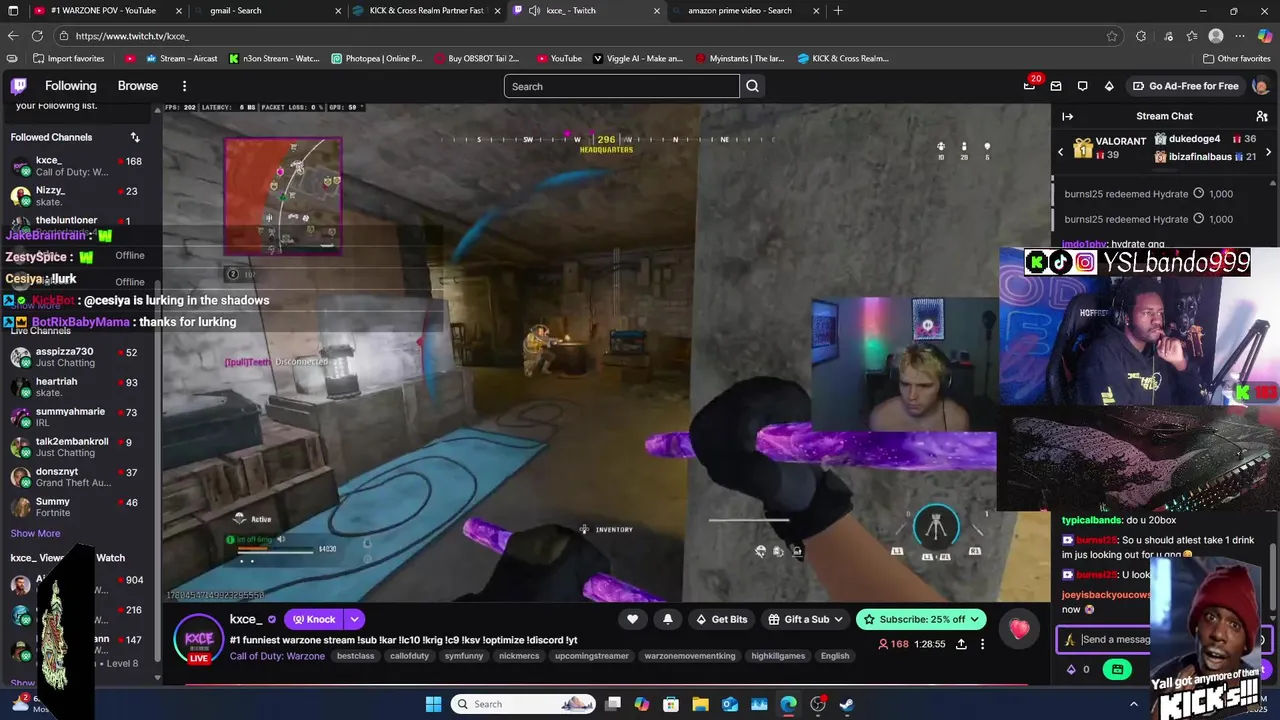Click the warzonemovementking tag
Viewport: 1280px width, 720px height.
(690, 656)
